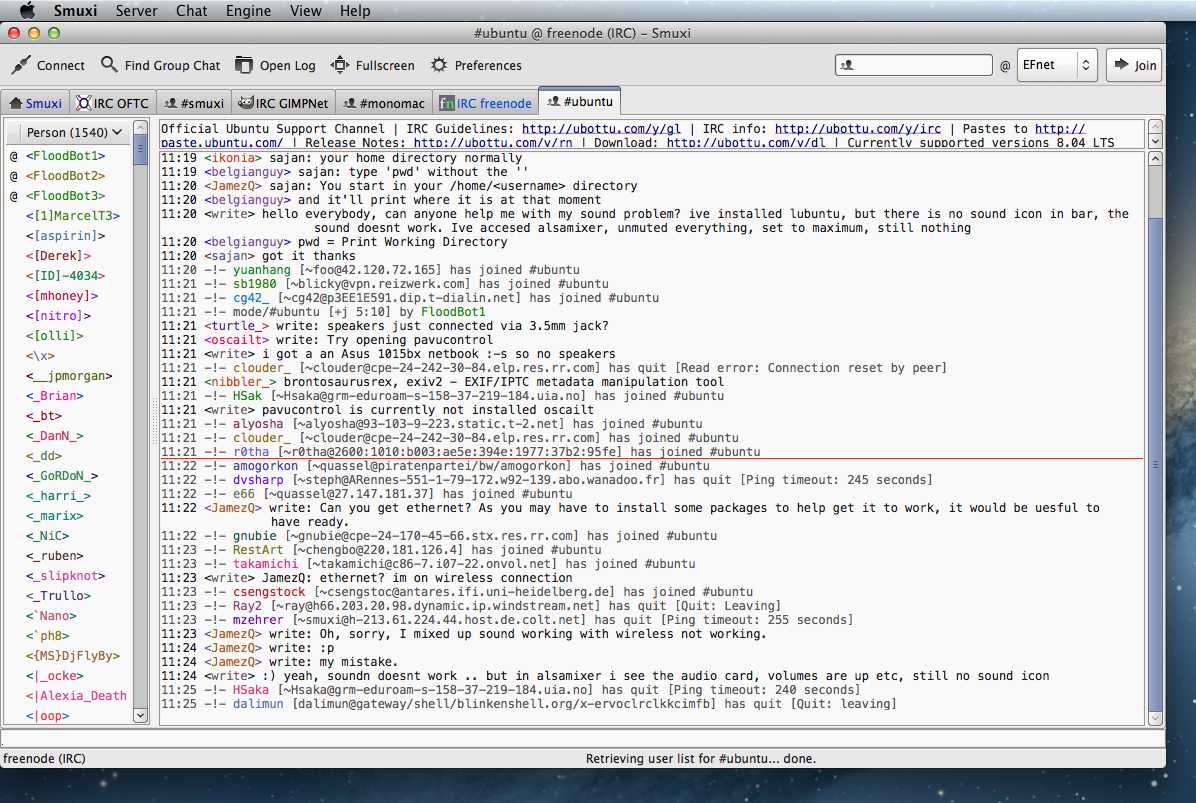
Task: Click the Open Log icon
Action: click(244, 65)
